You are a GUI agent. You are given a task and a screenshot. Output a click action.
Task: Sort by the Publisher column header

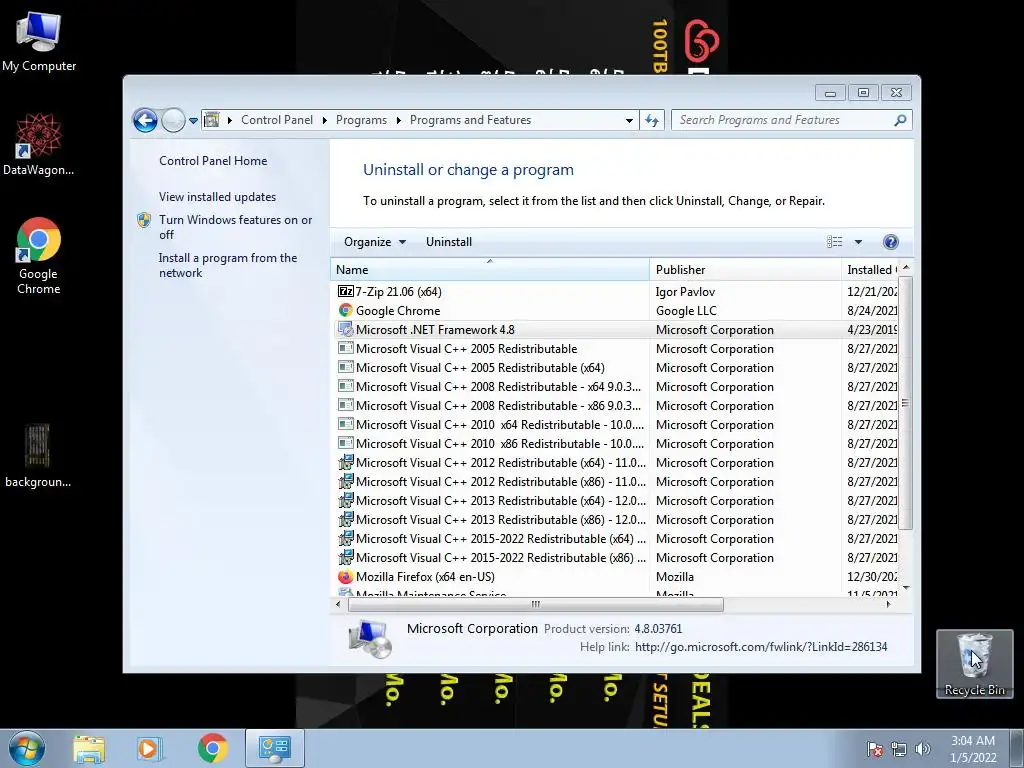pyautogui.click(x=745, y=270)
